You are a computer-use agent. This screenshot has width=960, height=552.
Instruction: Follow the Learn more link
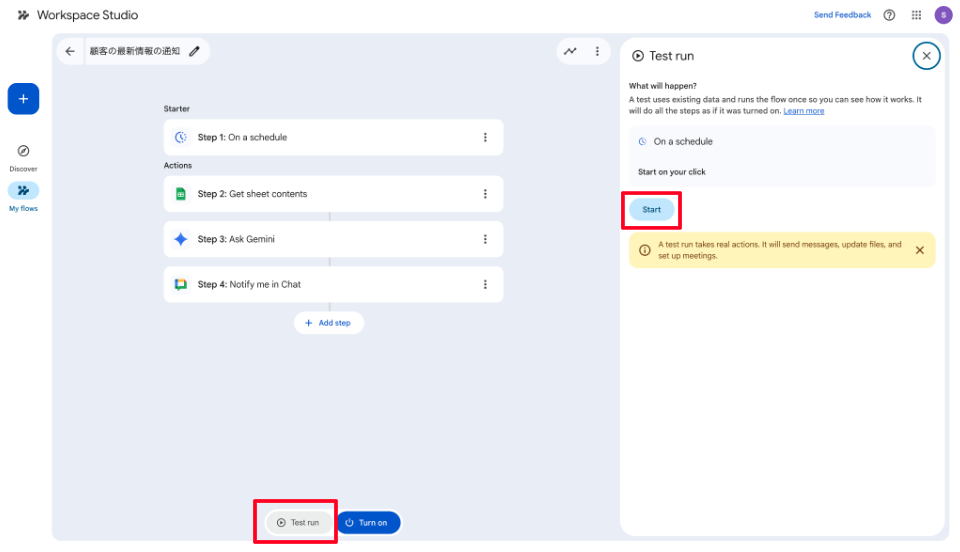click(x=804, y=111)
